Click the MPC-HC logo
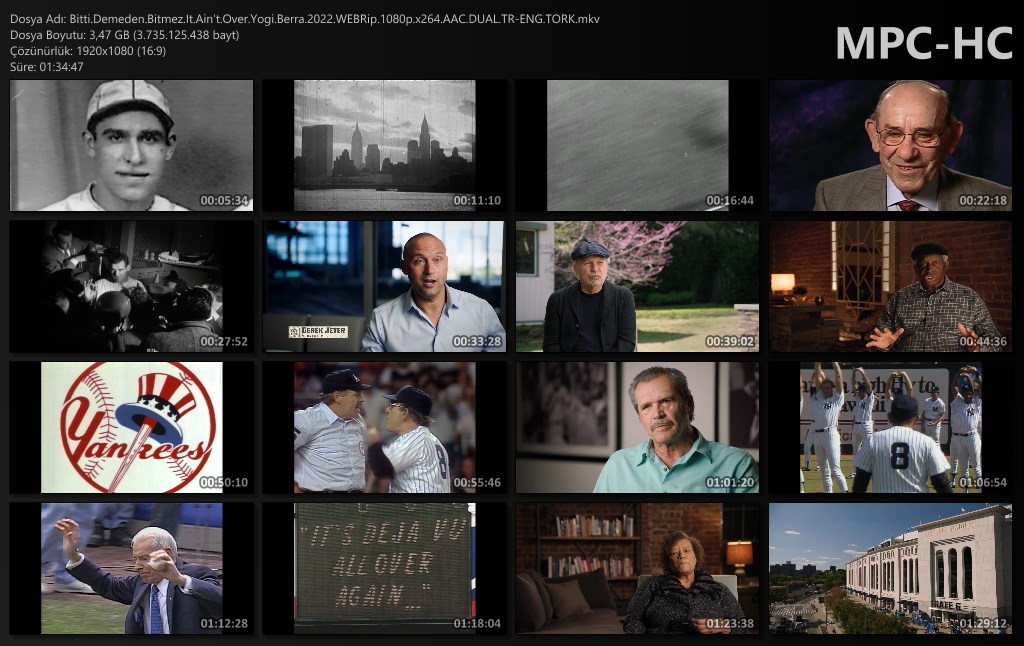Image resolution: width=1024 pixels, height=646 pixels. 923,43
